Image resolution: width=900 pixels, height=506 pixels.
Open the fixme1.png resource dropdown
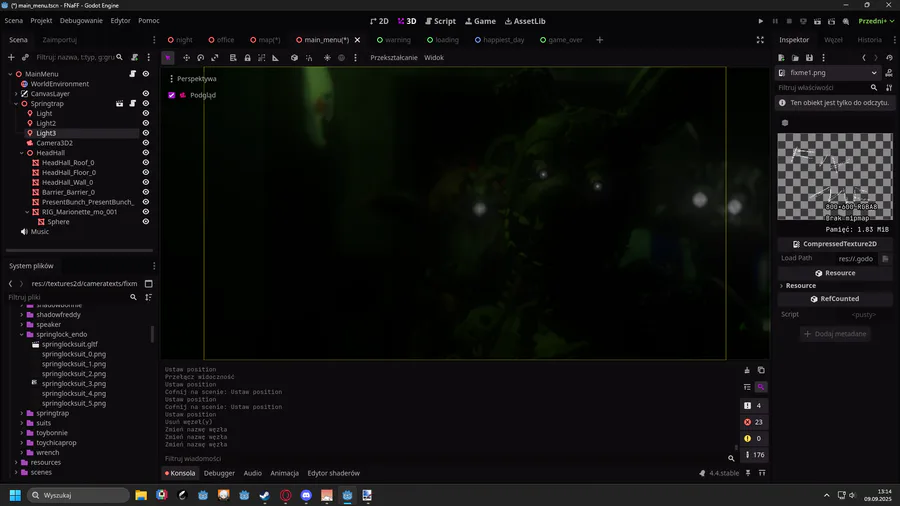click(829, 73)
